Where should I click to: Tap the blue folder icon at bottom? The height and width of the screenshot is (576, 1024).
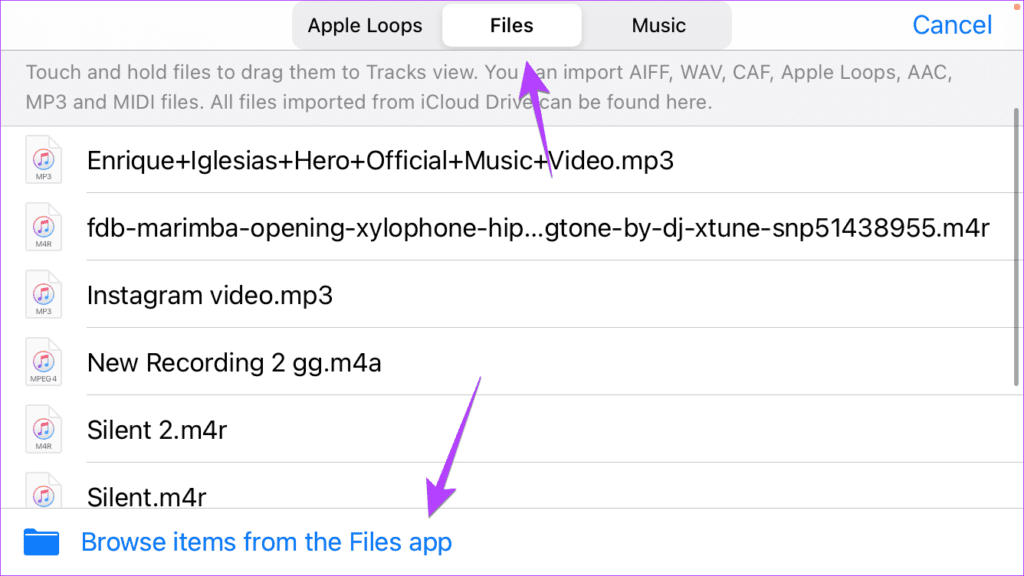[41, 542]
